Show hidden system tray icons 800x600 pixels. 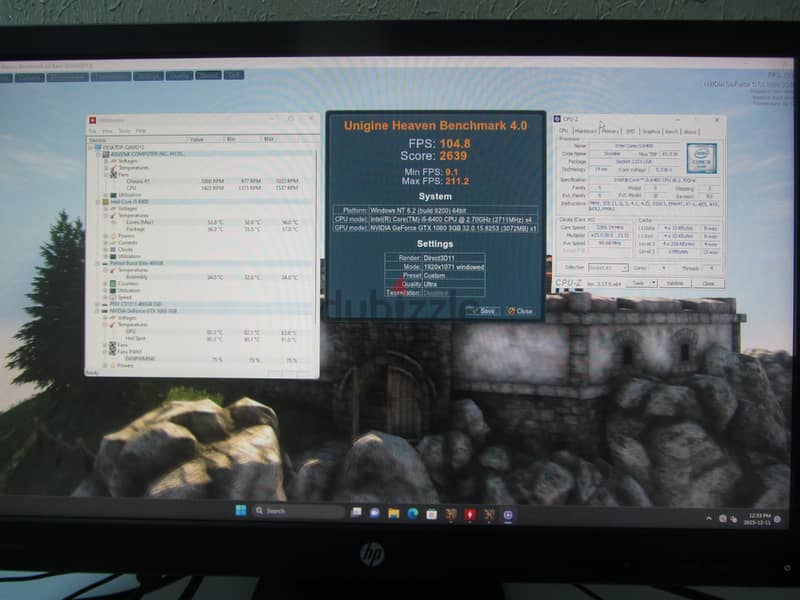click(709, 518)
